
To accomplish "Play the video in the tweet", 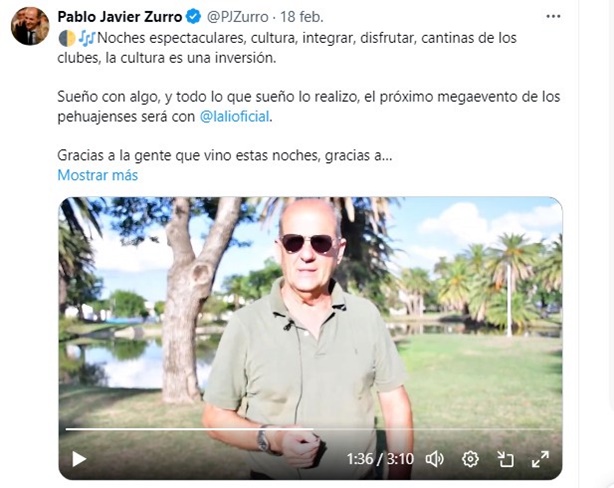I will pos(79,459).
